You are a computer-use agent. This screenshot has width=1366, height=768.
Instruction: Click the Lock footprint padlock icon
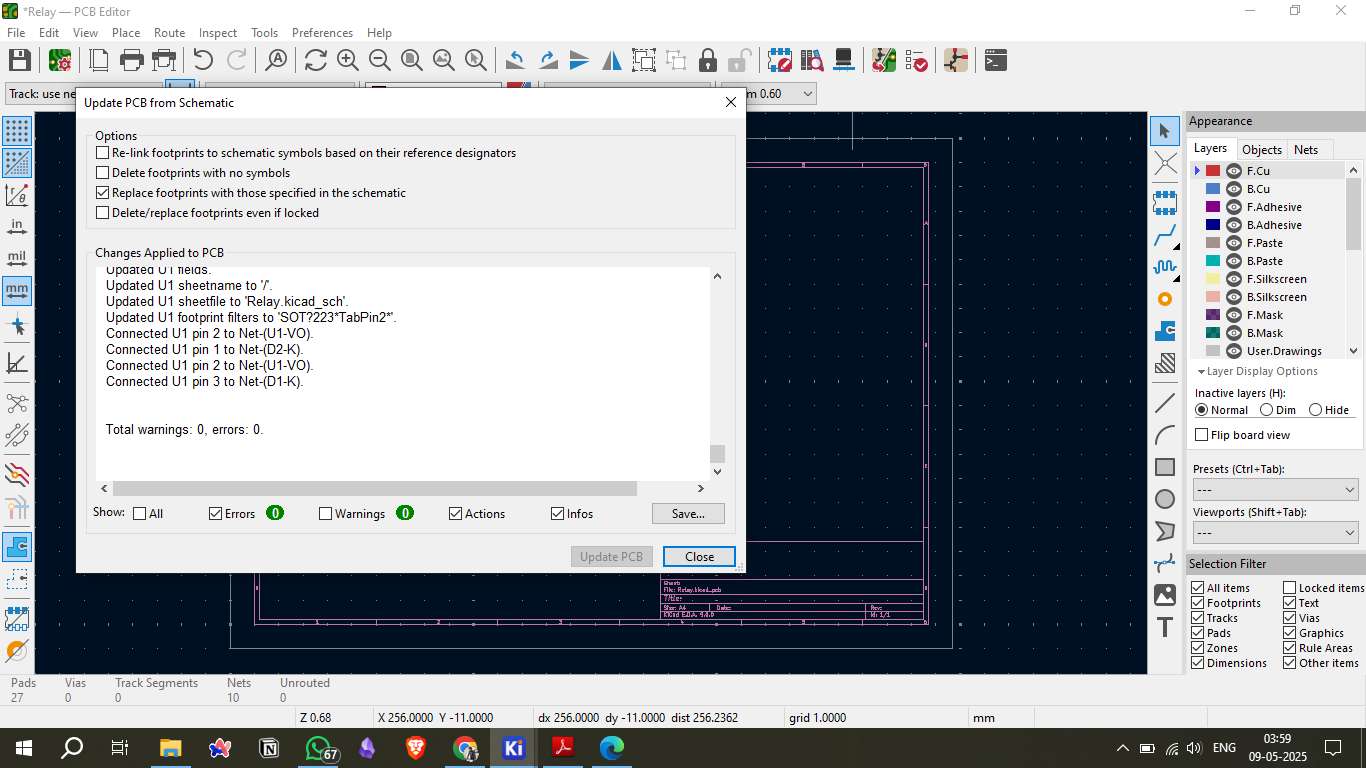(x=708, y=60)
